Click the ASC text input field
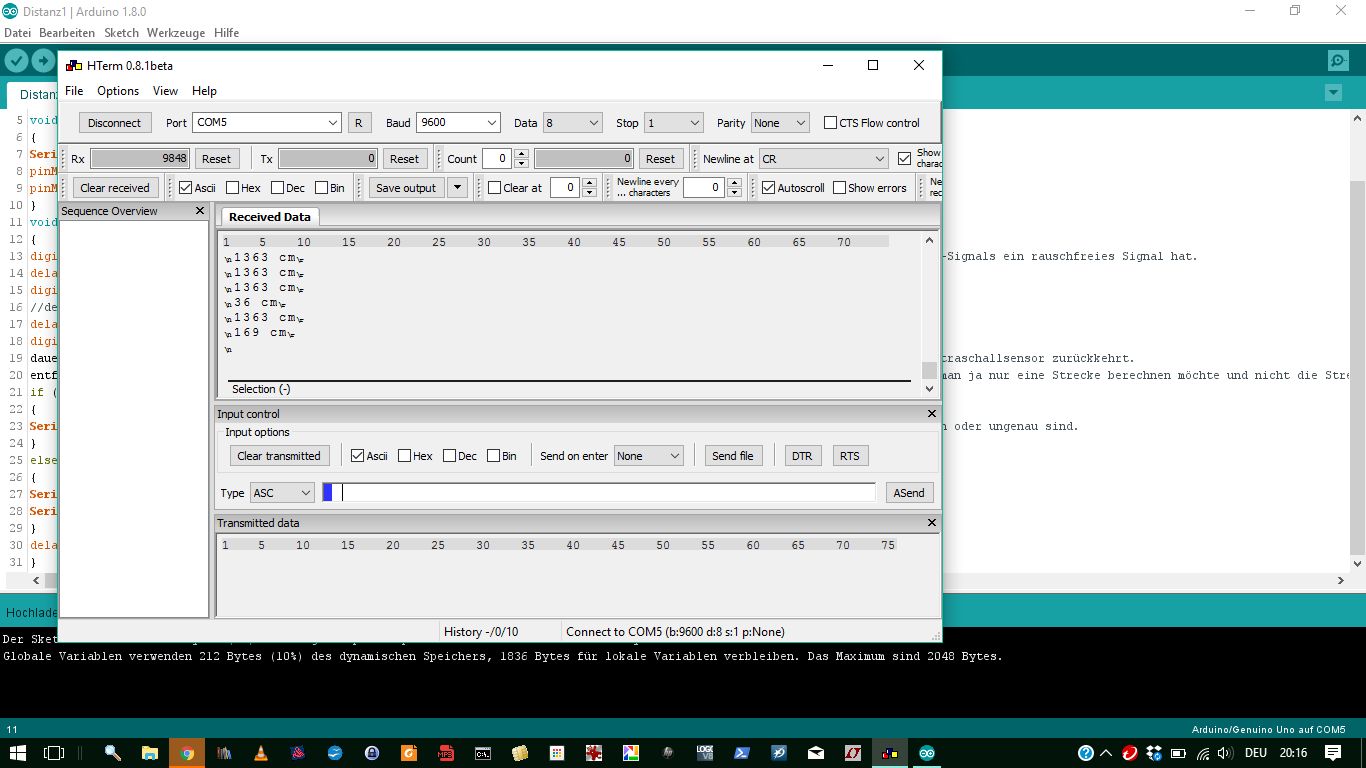The width and height of the screenshot is (1366, 768). [600, 492]
